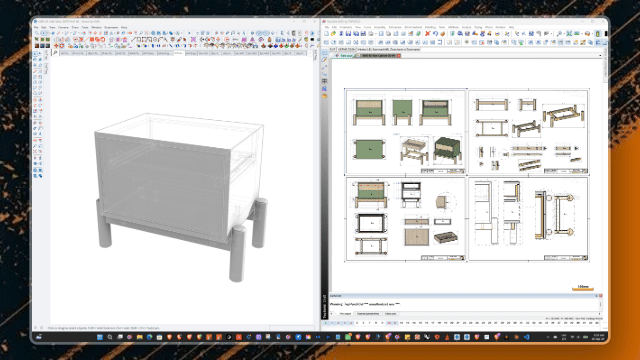The image size is (640, 360).
Task: Click the search magnifier icon in SketchUp toolbar
Action: coord(37,33)
